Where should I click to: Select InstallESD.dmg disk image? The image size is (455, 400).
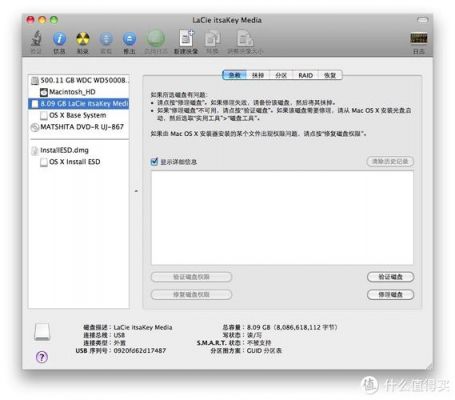[79, 150]
